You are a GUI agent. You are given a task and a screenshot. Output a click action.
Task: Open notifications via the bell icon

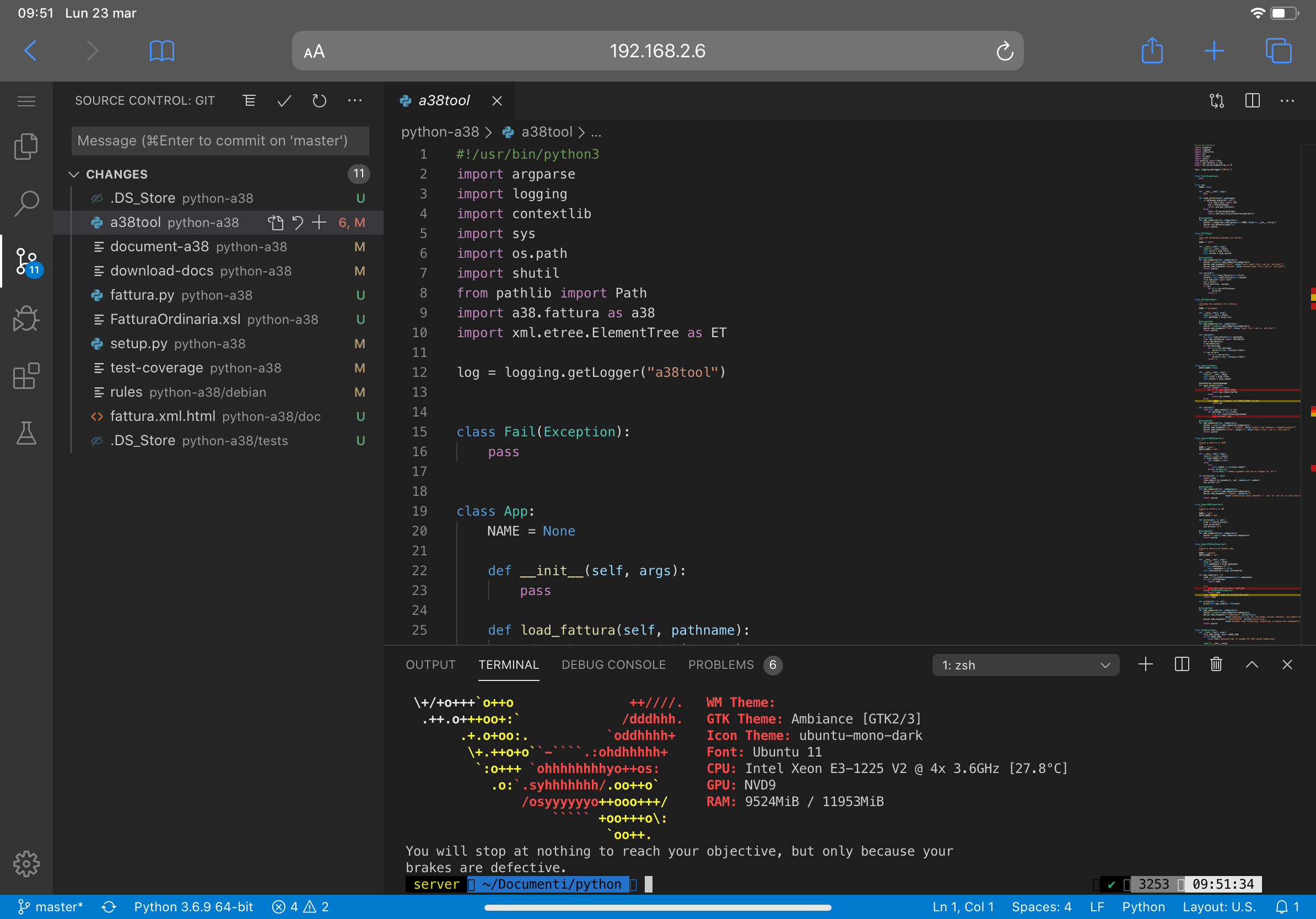[1282, 906]
